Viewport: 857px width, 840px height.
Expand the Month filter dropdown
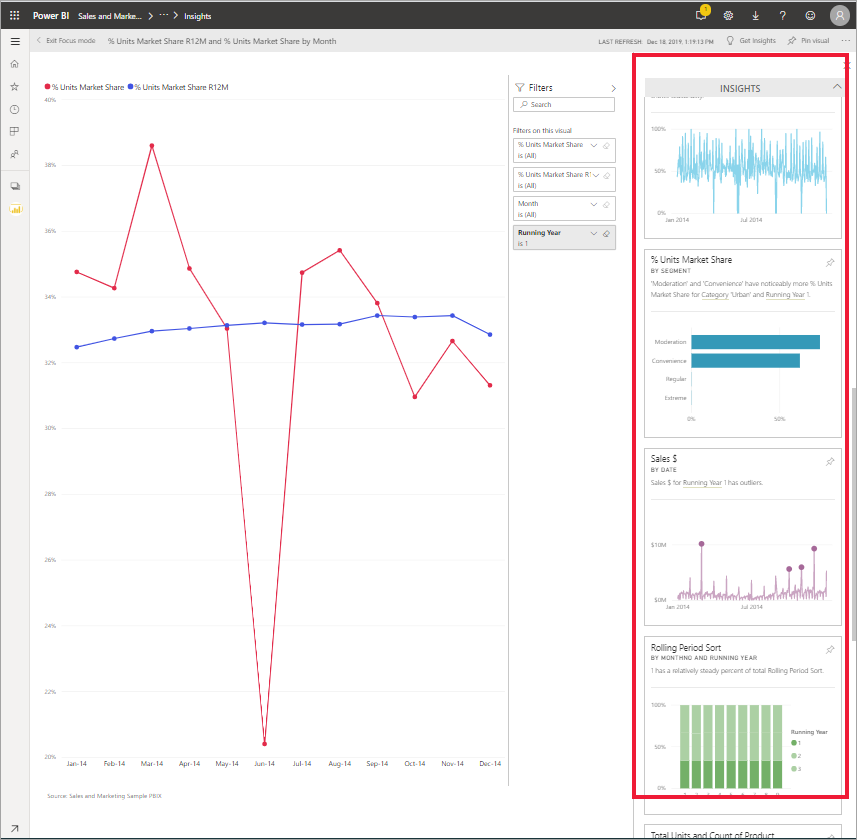point(594,204)
